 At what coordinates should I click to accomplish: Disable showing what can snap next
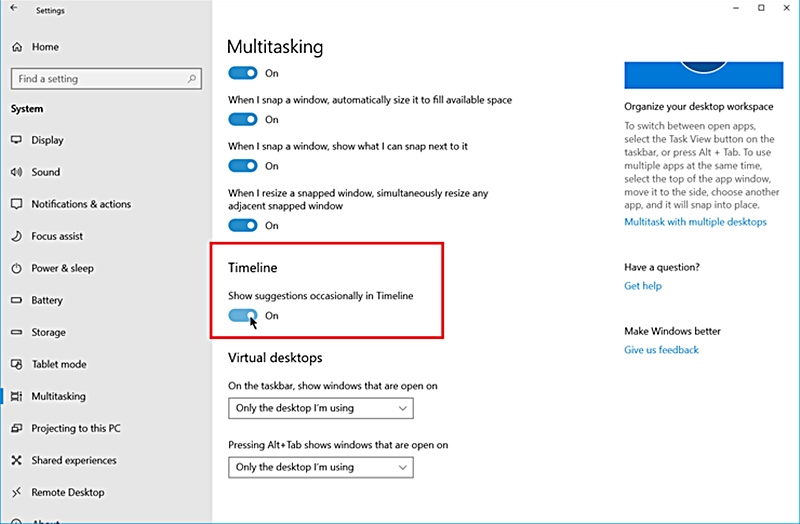tap(243, 166)
